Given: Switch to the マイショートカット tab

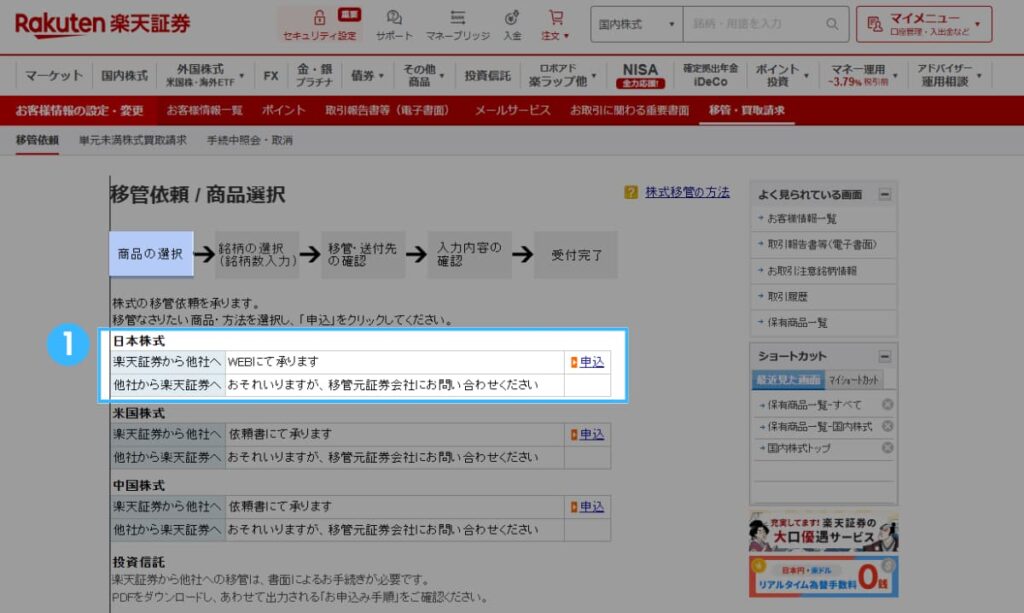Looking at the screenshot, I should coord(852,381).
